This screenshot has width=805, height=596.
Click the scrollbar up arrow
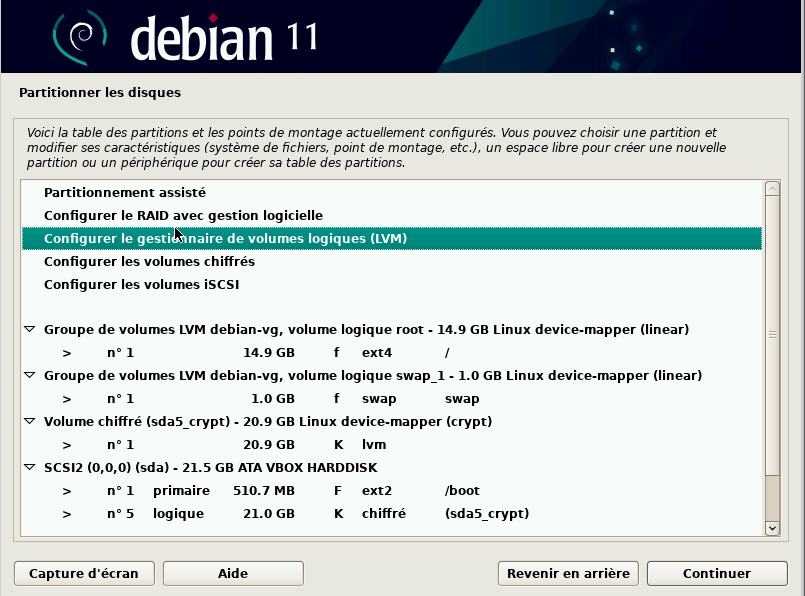click(772, 189)
